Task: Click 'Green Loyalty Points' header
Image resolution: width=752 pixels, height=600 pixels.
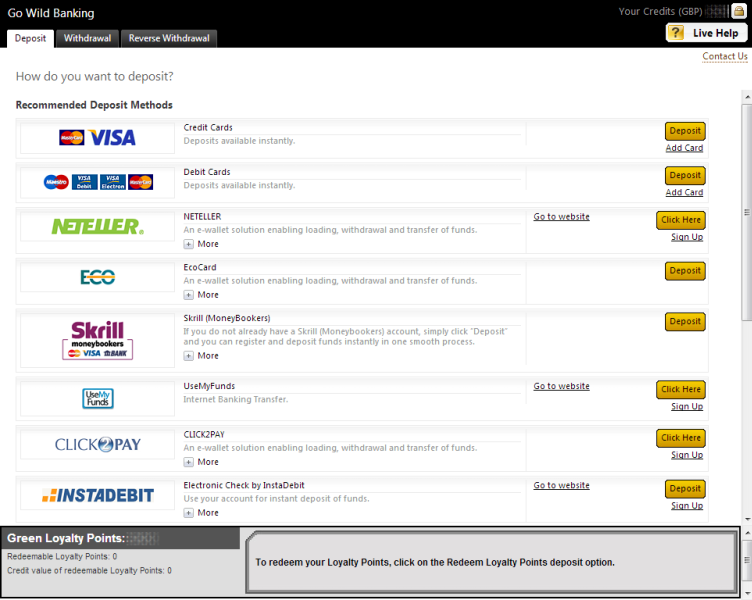Action: pyautogui.click(x=66, y=539)
